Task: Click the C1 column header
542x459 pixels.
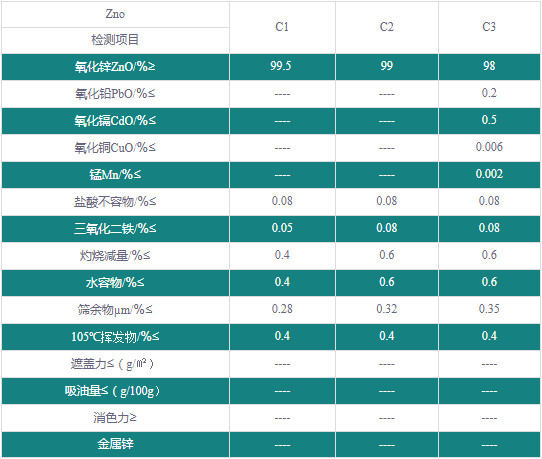Action: [x=282, y=27]
